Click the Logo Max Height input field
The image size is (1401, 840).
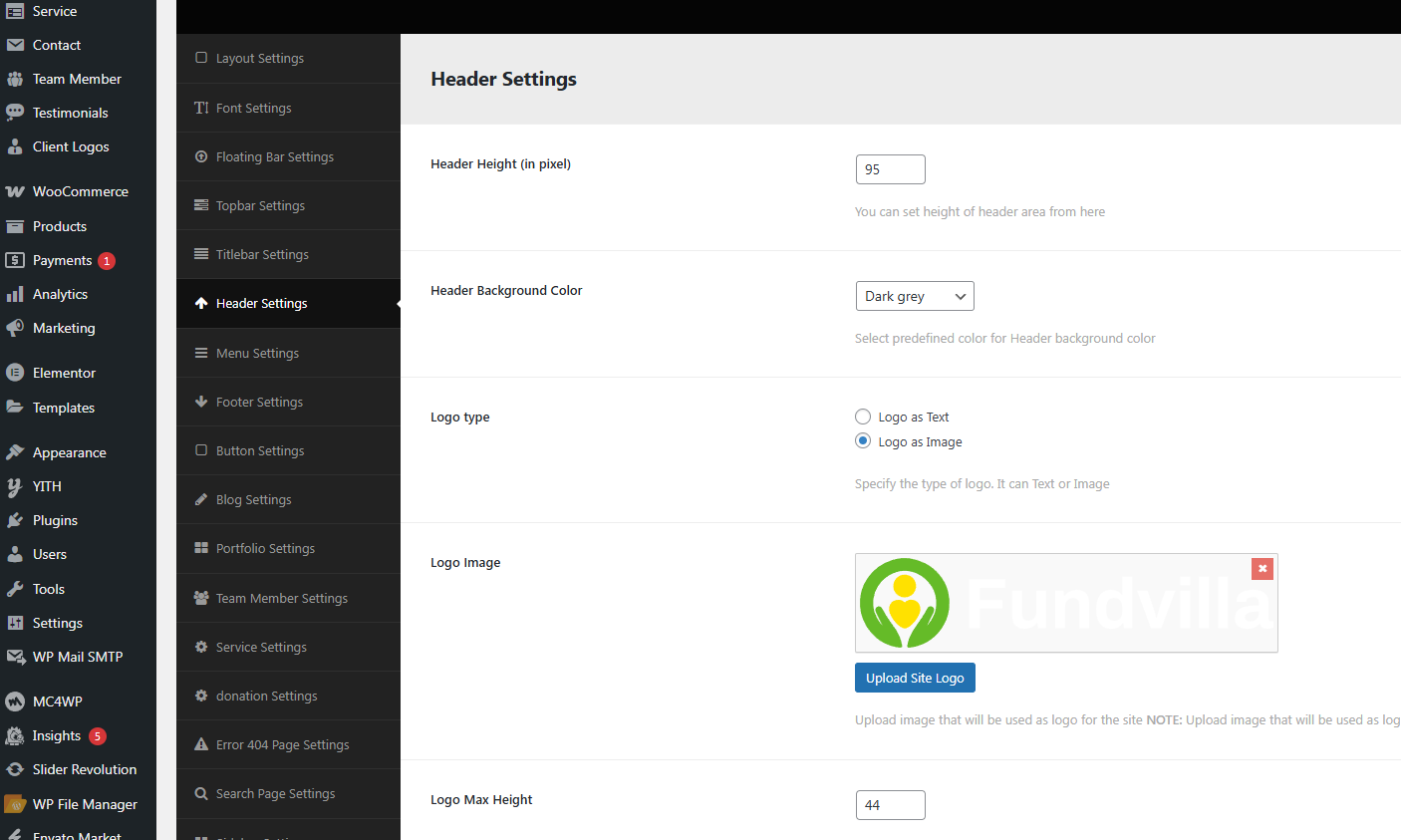[x=890, y=805]
